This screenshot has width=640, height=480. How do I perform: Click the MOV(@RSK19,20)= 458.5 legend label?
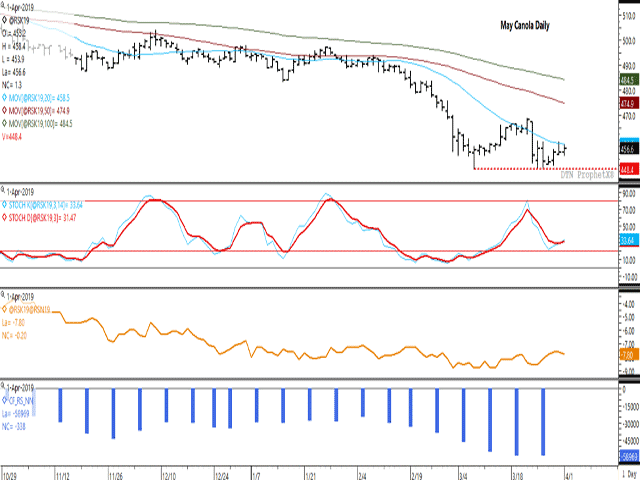click(39, 98)
